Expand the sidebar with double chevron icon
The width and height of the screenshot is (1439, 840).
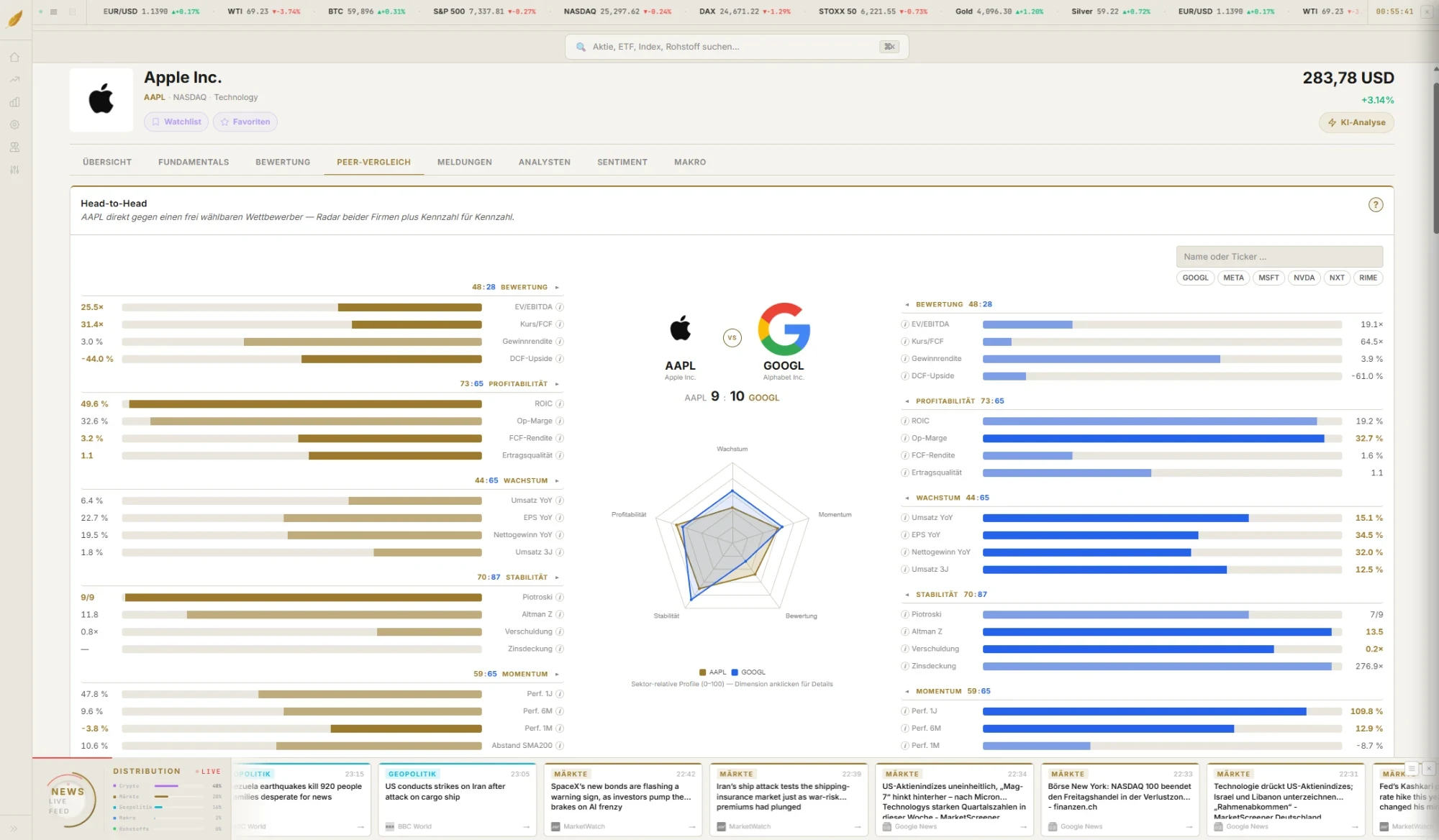pyautogui.click(x=14, y=828)
